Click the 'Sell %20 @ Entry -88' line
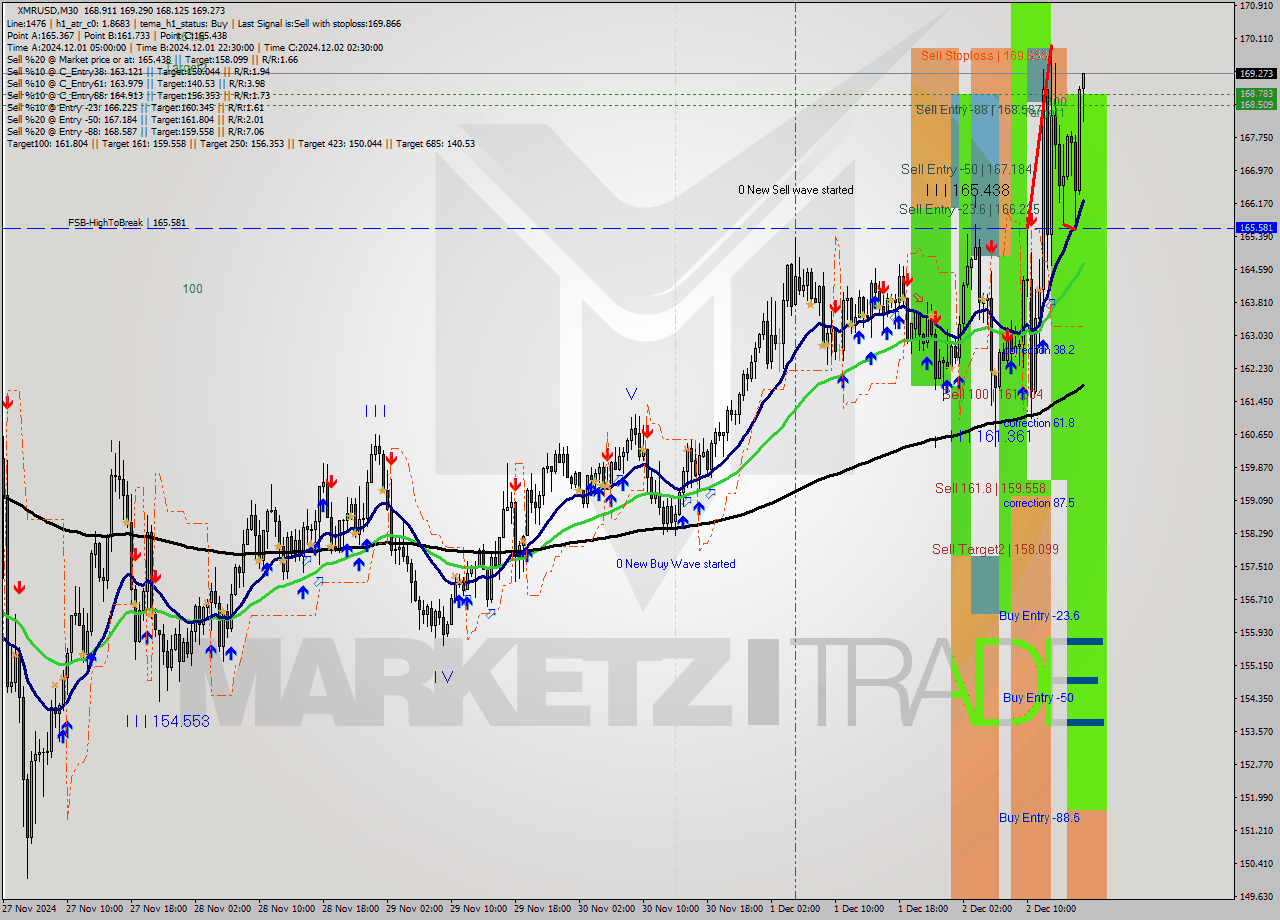Screen dimensions: 1280x920 (x=135, y=131)
